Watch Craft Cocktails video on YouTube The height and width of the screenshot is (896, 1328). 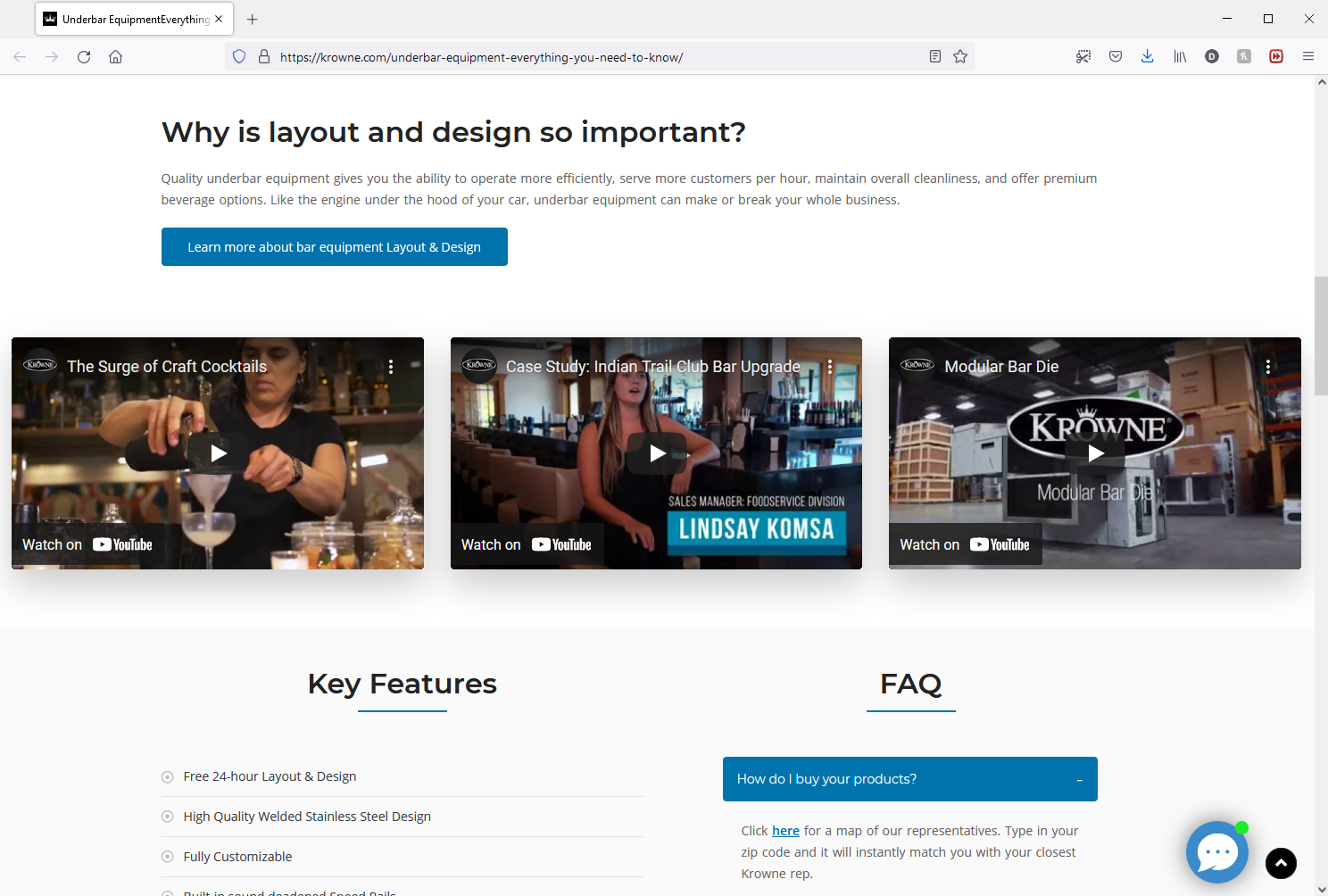pos(87,545)
